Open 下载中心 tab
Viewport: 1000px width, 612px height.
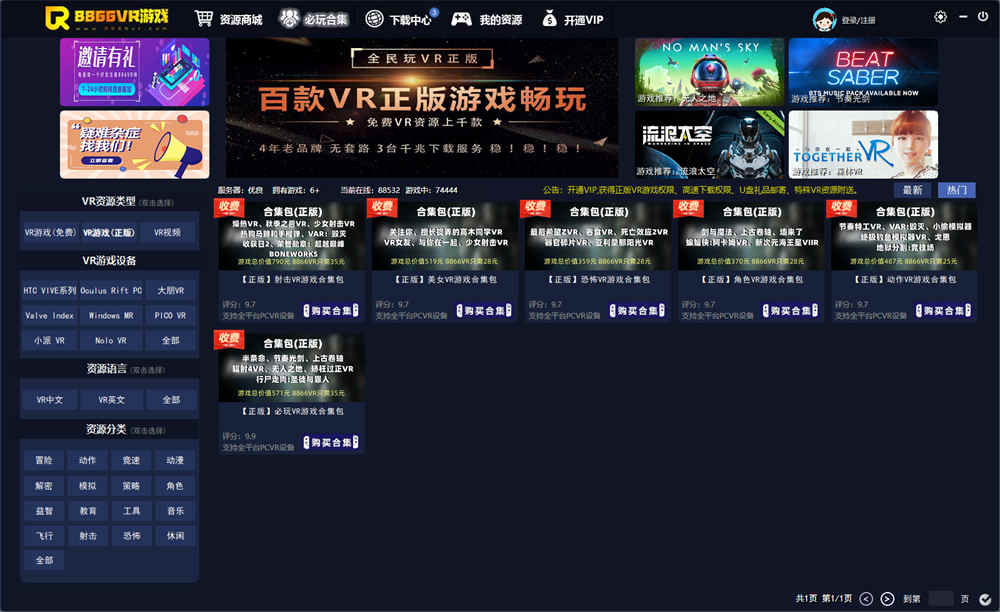(x=411, y=20)
